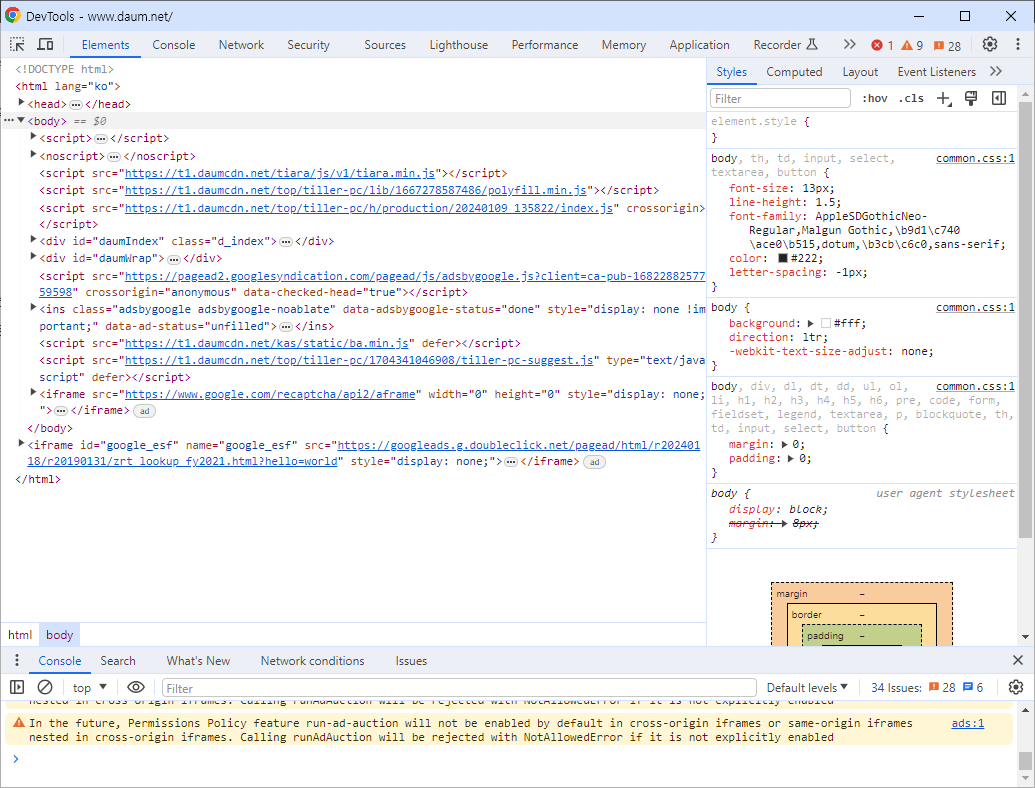Open the Sources tab
Screen dimensions: 1035x788
tap(385, 45)
